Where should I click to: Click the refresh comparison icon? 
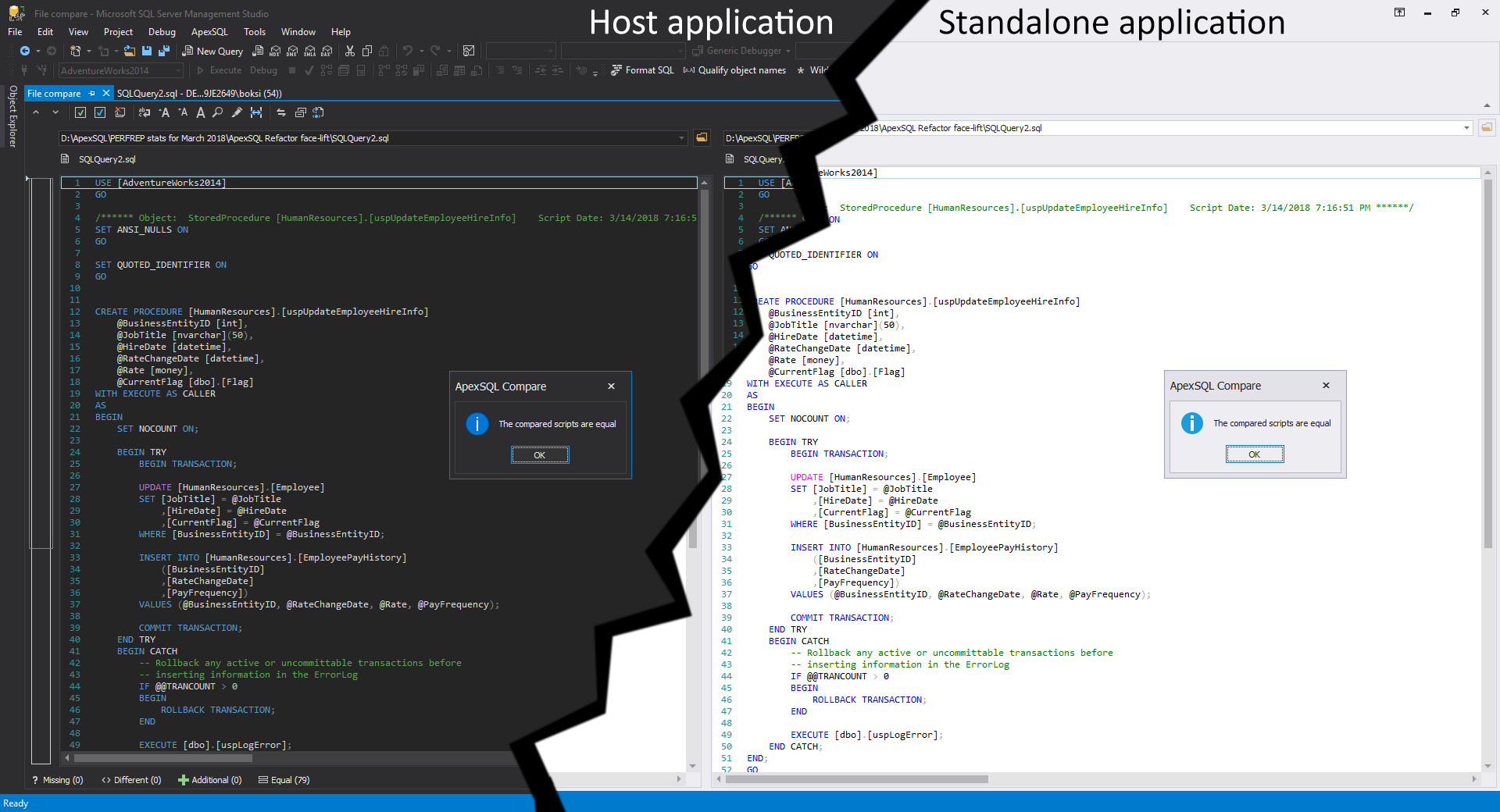(x=318, y=112)
